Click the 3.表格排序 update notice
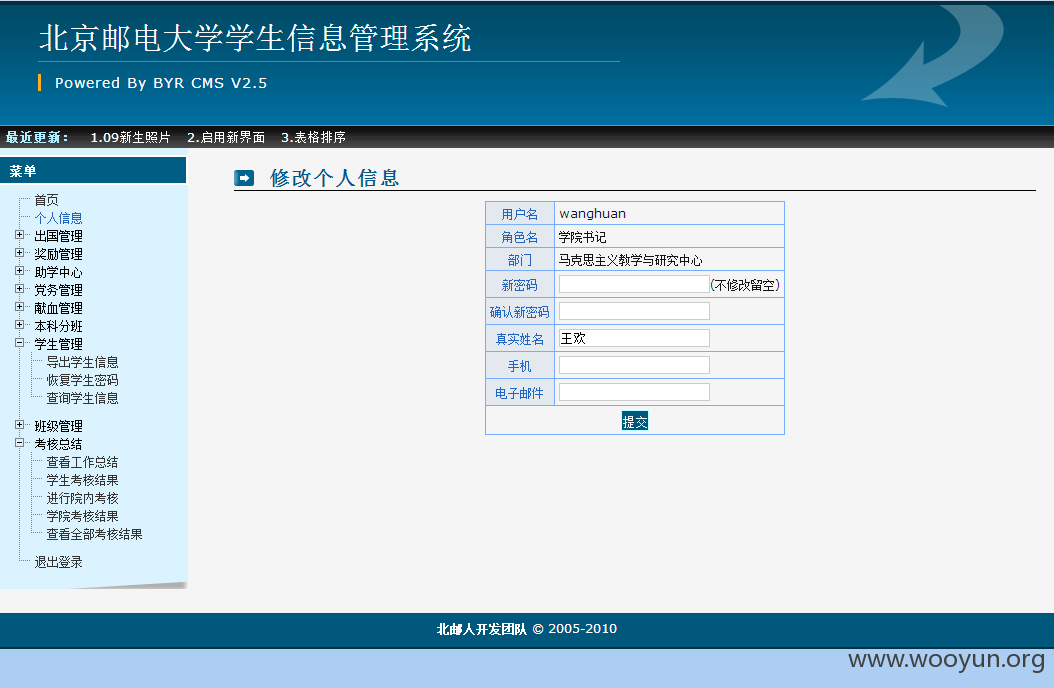This screenshot has height=688, width=1054. click(x=313, y=137)
